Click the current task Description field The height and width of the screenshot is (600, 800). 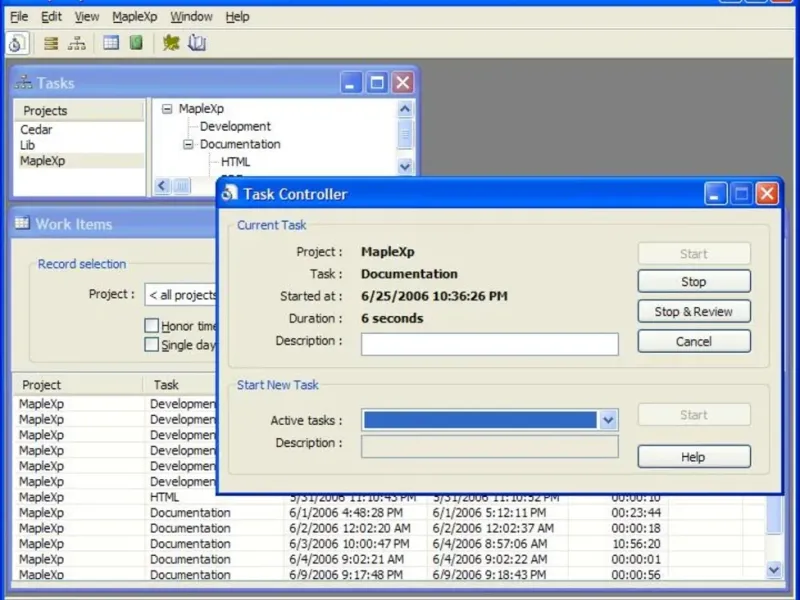[489, 344]
